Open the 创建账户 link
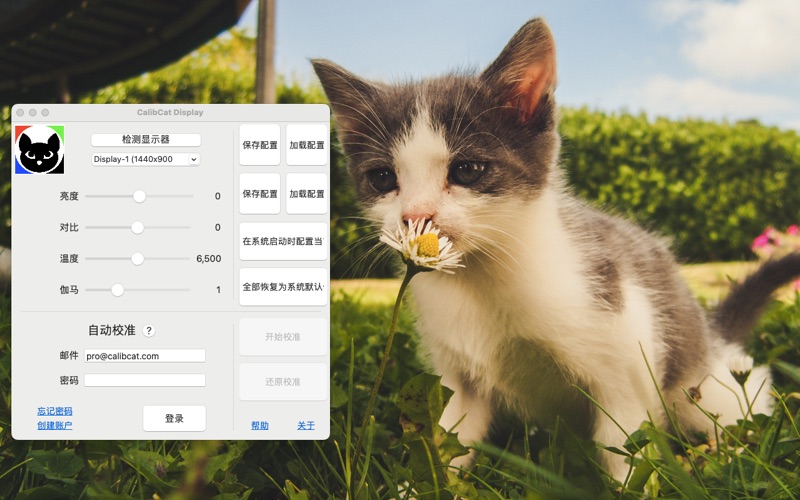Screen dimensions: 800x500 55,426
